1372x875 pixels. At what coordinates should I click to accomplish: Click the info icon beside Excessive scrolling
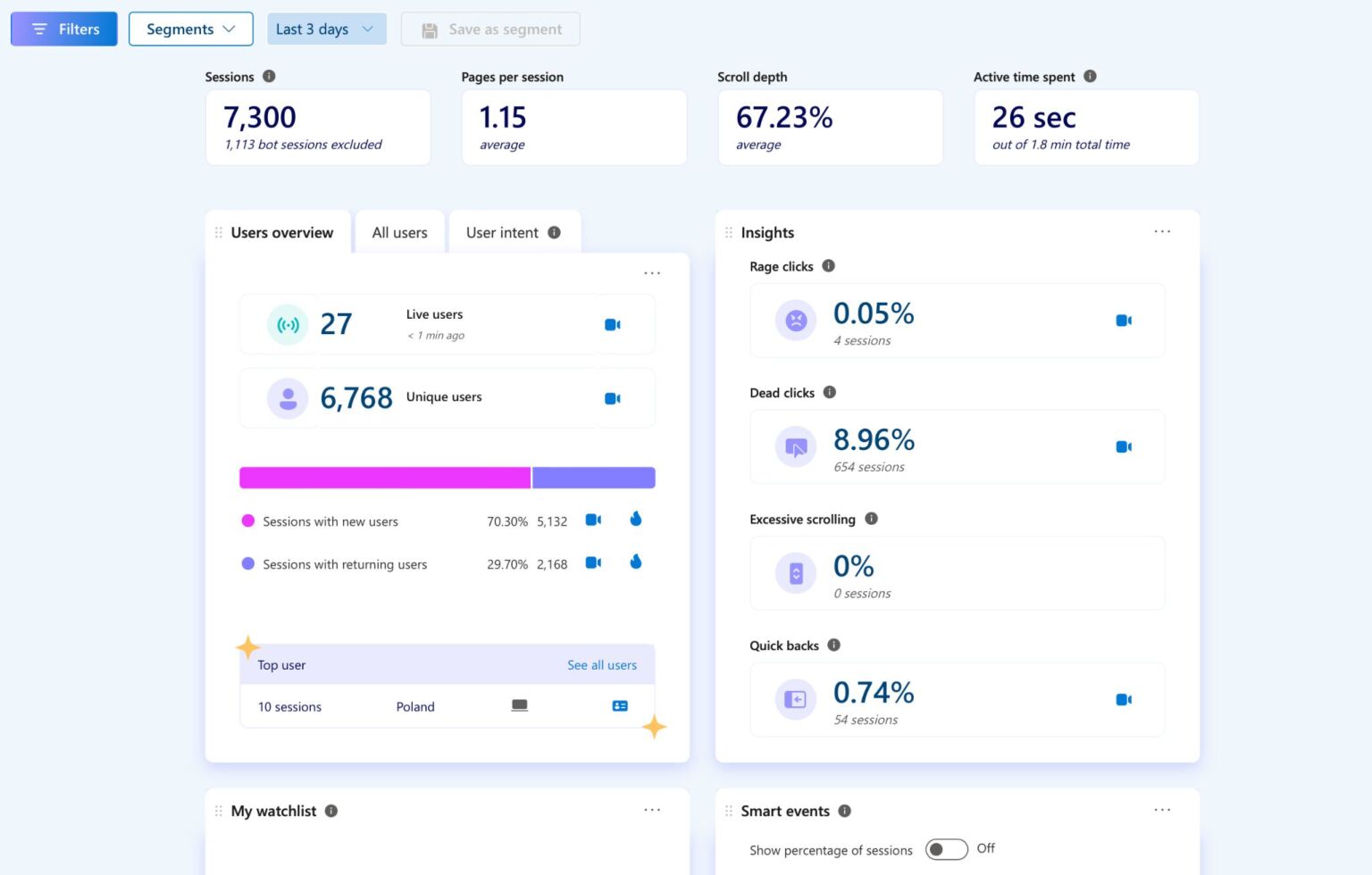[872, 519]
